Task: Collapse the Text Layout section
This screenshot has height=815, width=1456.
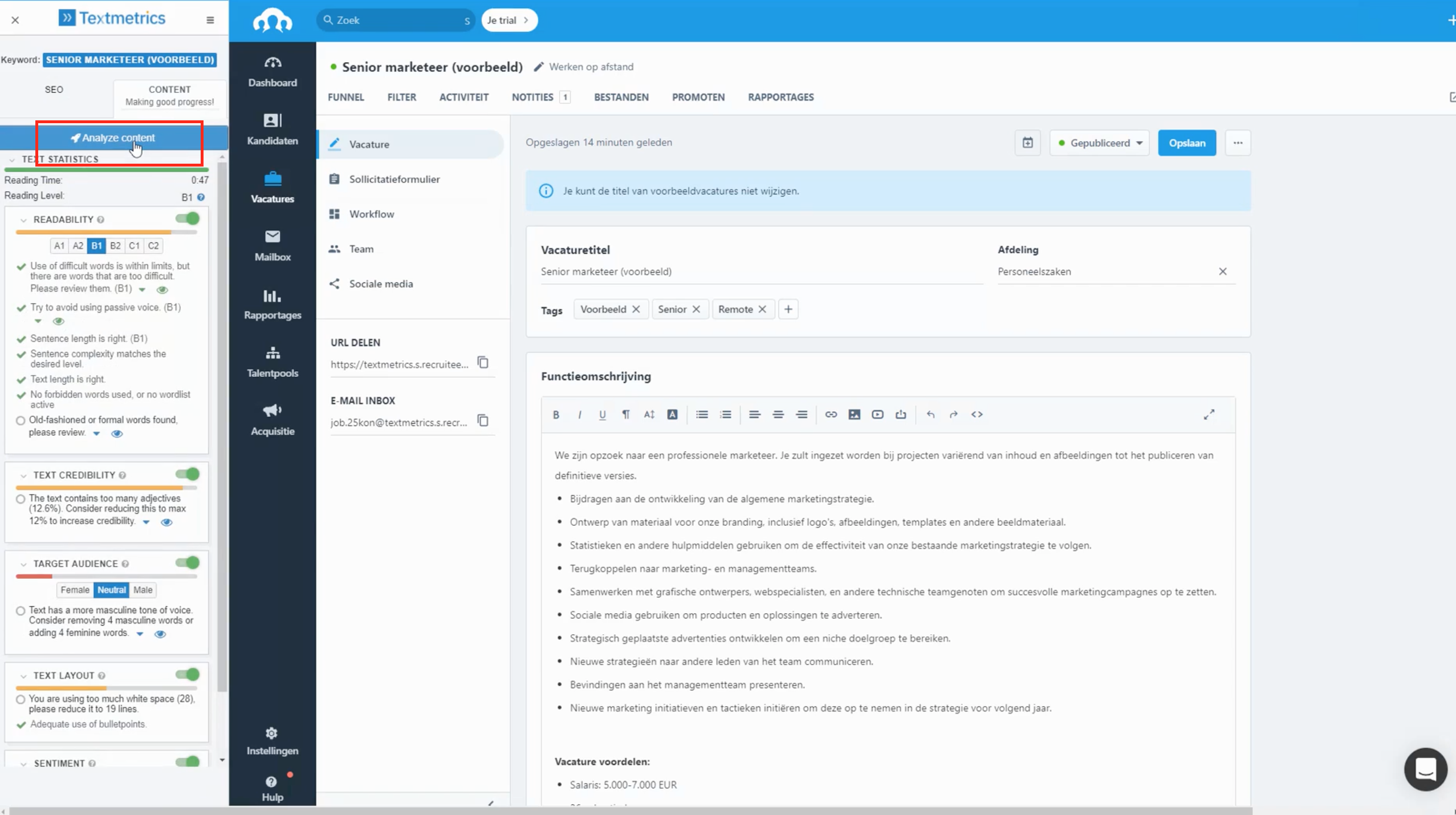Action: pyautogui.click(x=23, y=676)
